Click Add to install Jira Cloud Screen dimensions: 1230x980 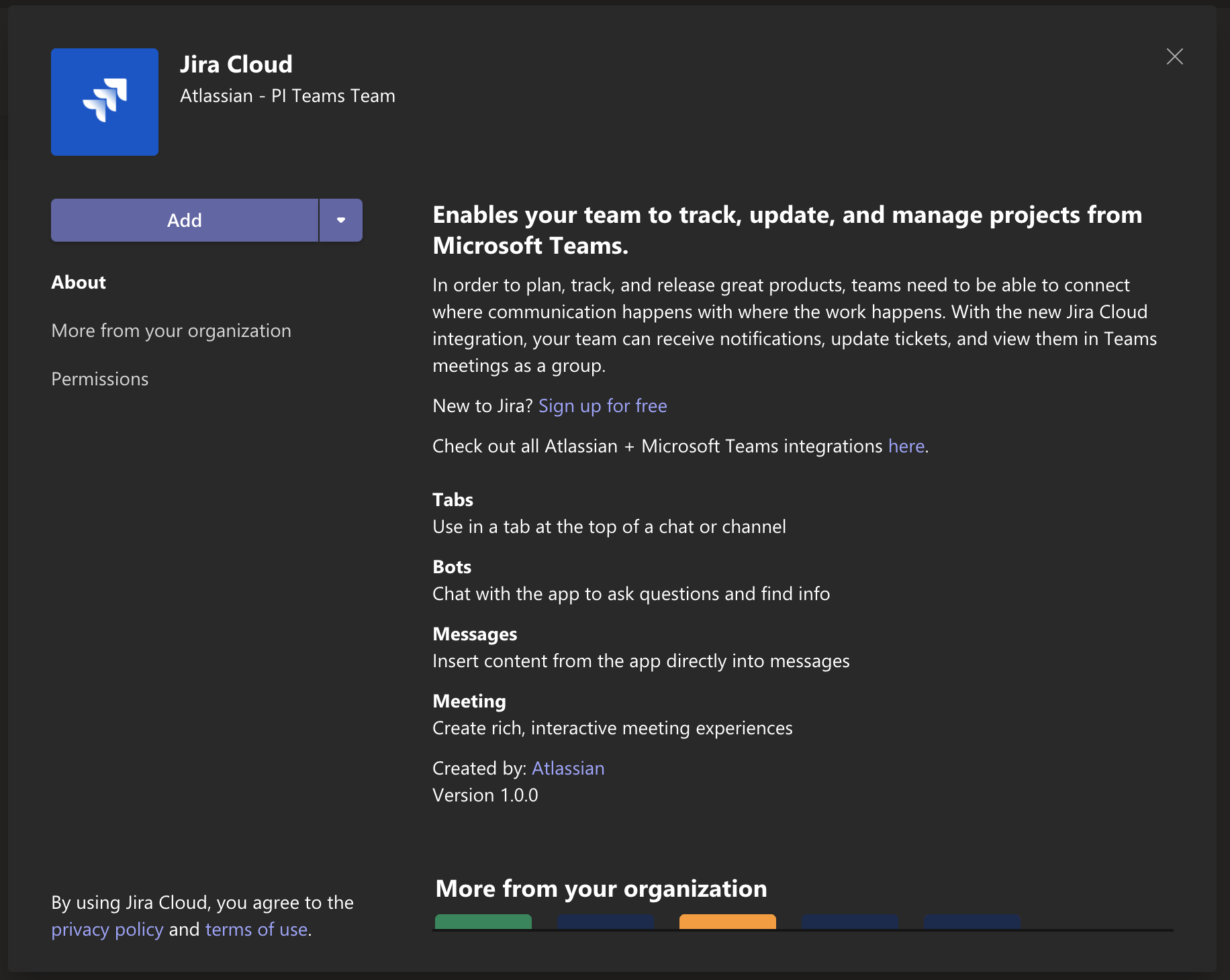tap(184, 219)
